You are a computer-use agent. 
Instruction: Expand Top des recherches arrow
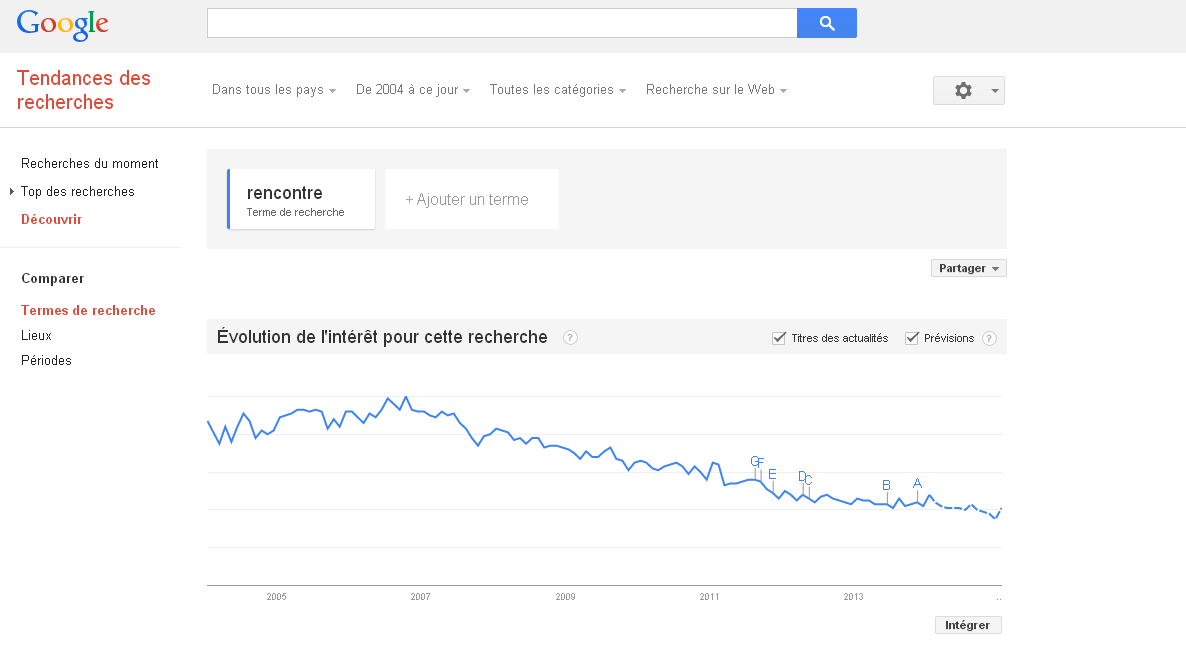coord(12,191)
